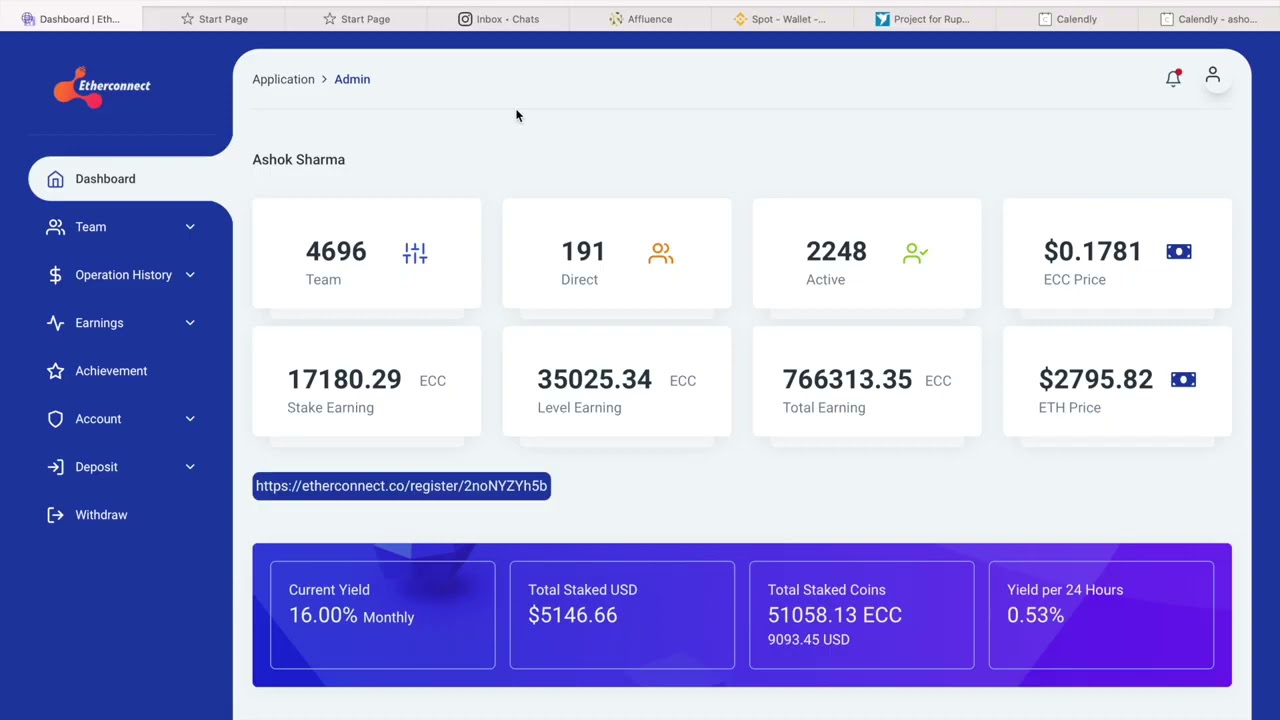Viewport: 1280px width, 720px height.
Task: Expand the Team menu chevron
Action: tap(190, 227)
